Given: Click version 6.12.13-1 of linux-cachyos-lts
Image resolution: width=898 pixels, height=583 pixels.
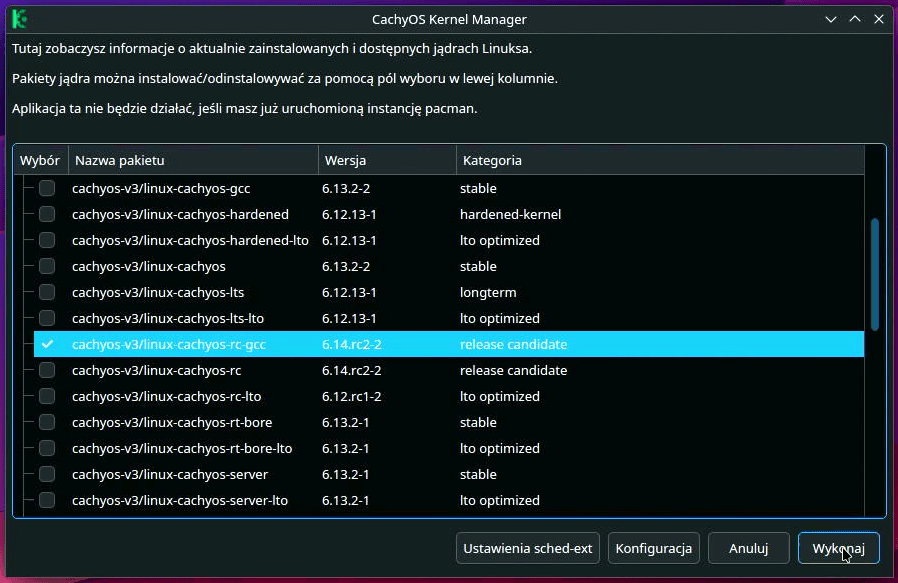Looking at the screenshot, I should click(x=349, y=293).
